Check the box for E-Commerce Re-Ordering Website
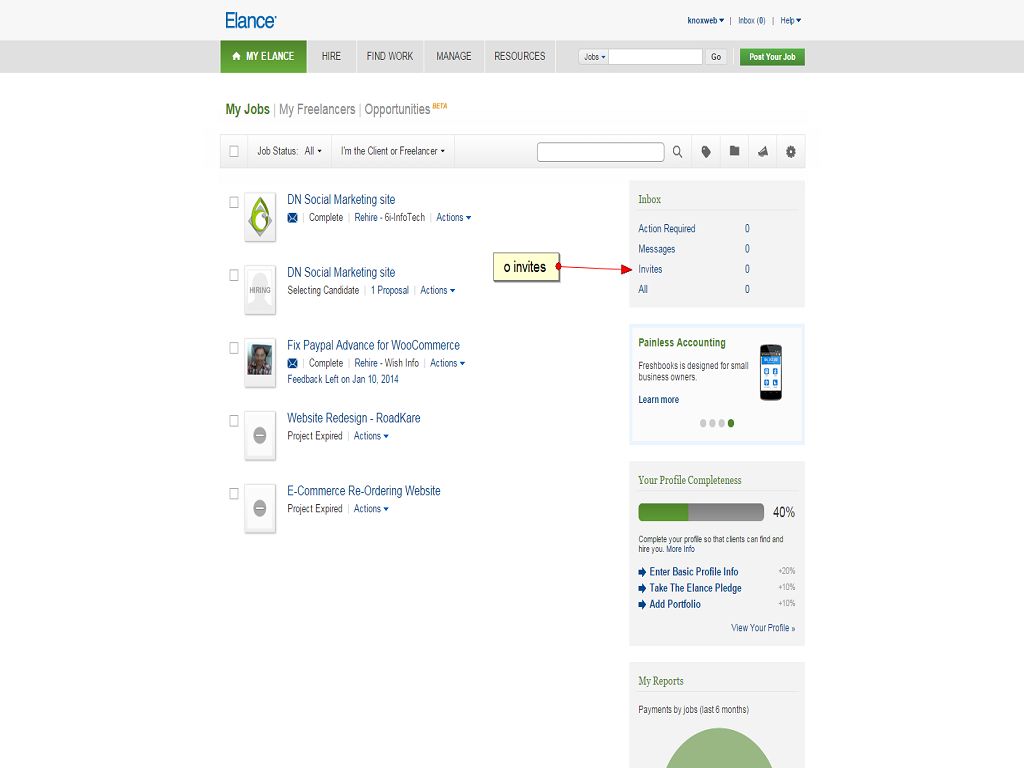This screenshot has height=768, width=1024. click(x=234, y=494)
